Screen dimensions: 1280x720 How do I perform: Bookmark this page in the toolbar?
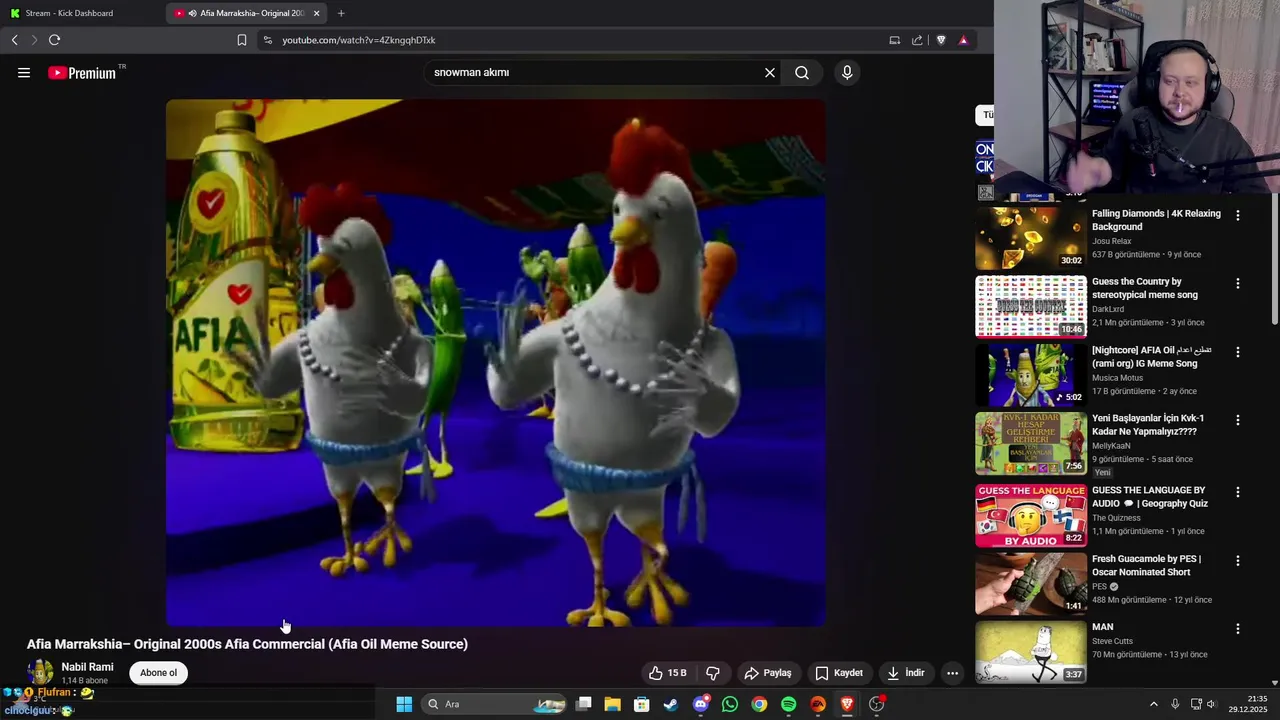(x=241, y=40)
